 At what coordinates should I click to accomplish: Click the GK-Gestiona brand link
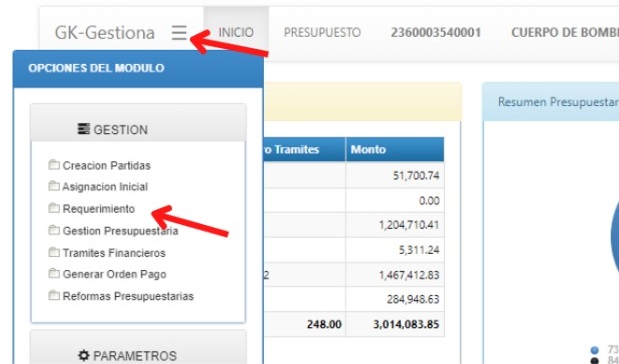coord(105,33)
